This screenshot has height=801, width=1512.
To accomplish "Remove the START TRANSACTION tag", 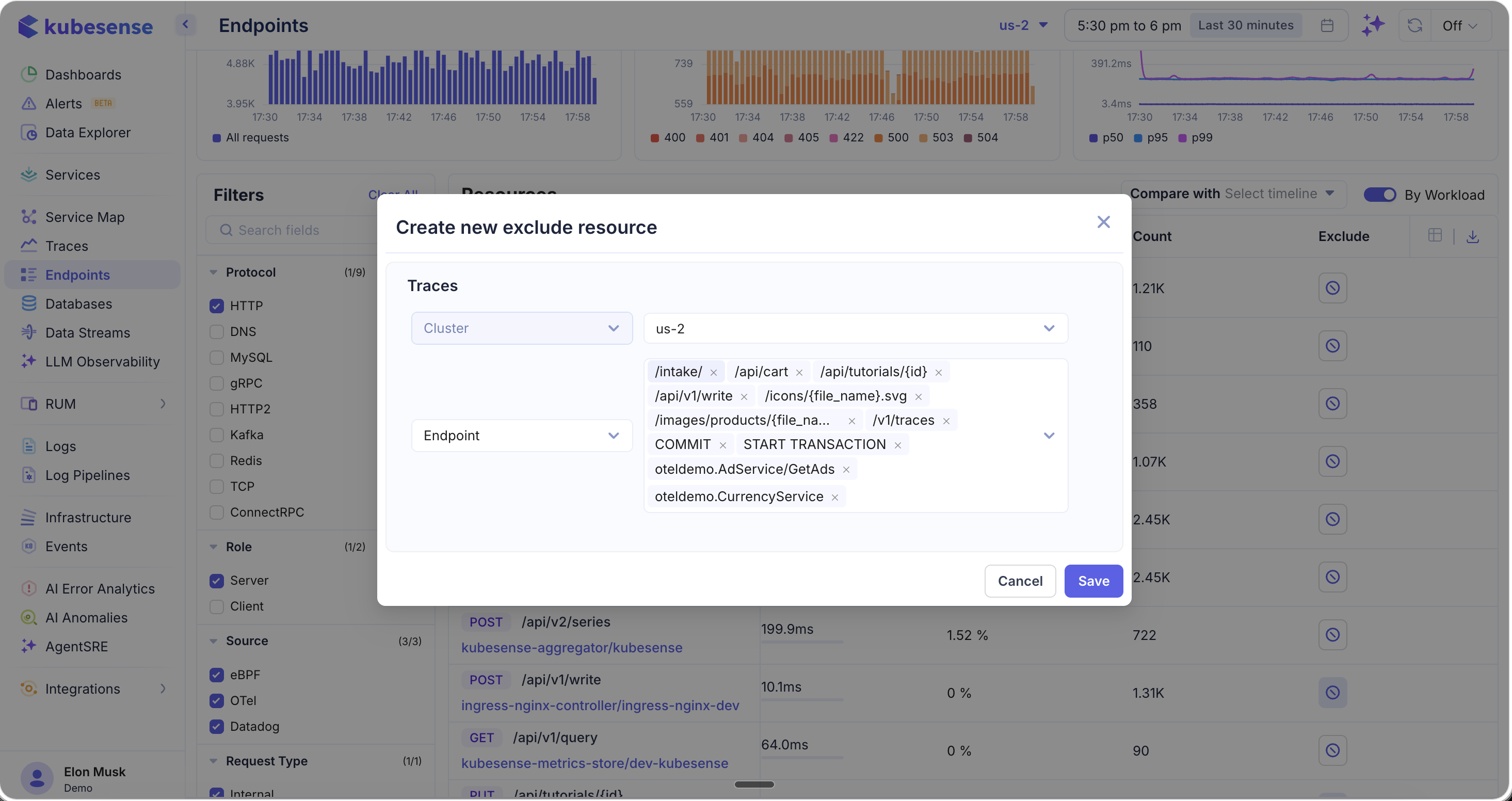I will [x=897, y=445].
